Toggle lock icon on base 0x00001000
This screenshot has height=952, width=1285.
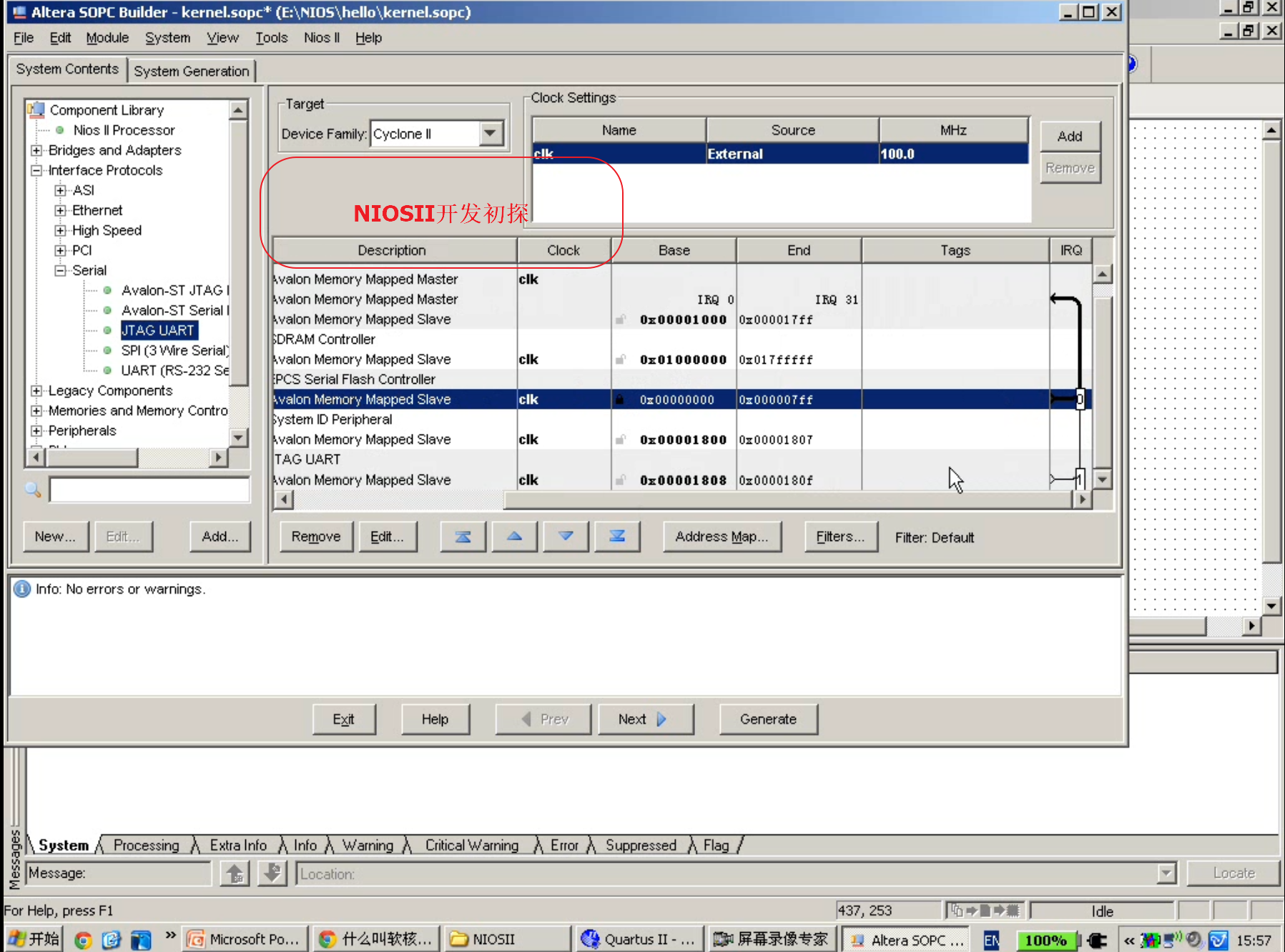tap(621, 319)
